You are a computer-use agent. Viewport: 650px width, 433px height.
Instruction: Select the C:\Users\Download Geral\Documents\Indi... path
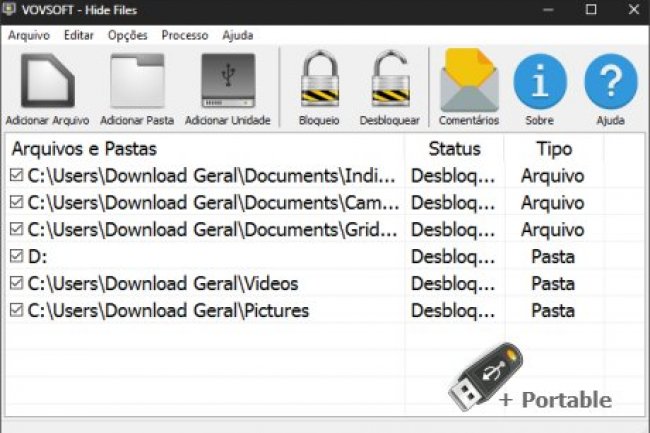pyautogui.click(x=211, y=176)
